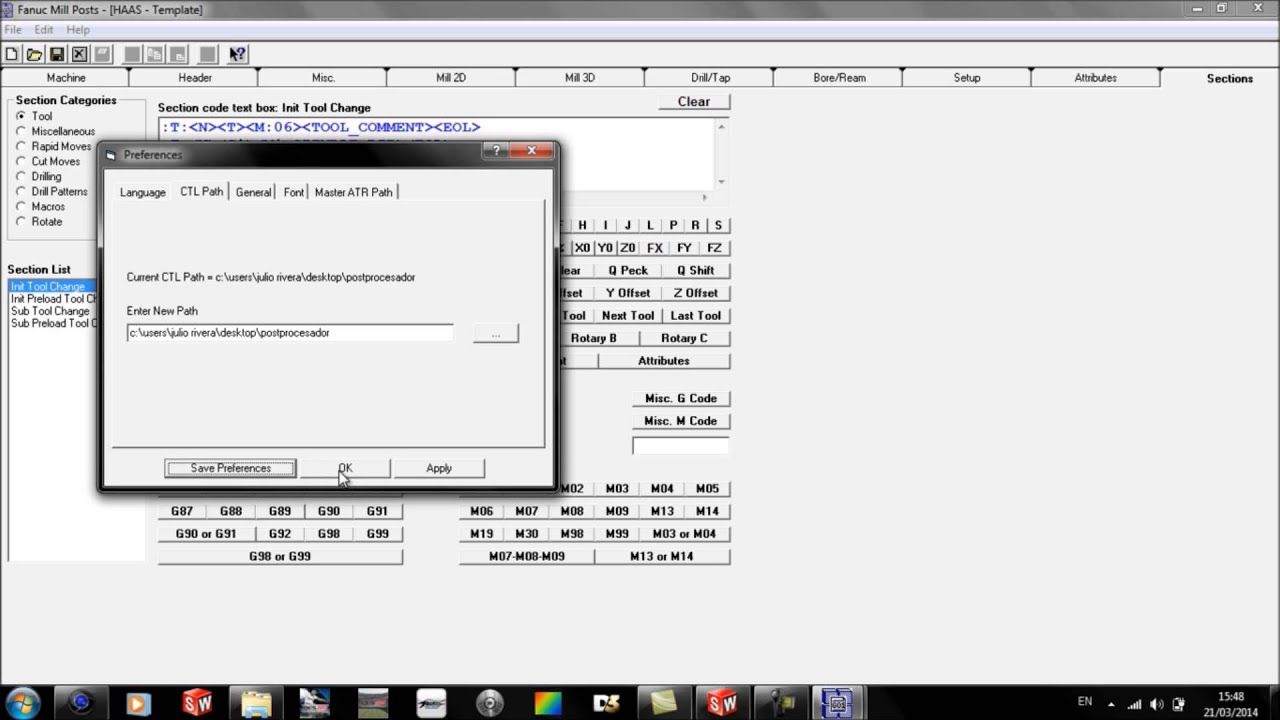The width and height of the screenshot is (1280, 720).
Task: Click the browse ellipsis button beside path field
Action: point(495,333)
